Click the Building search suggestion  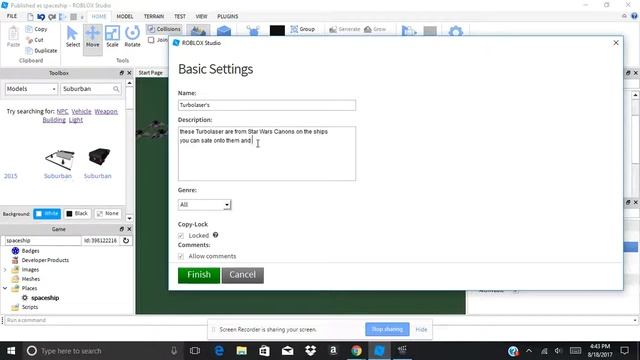54,120
